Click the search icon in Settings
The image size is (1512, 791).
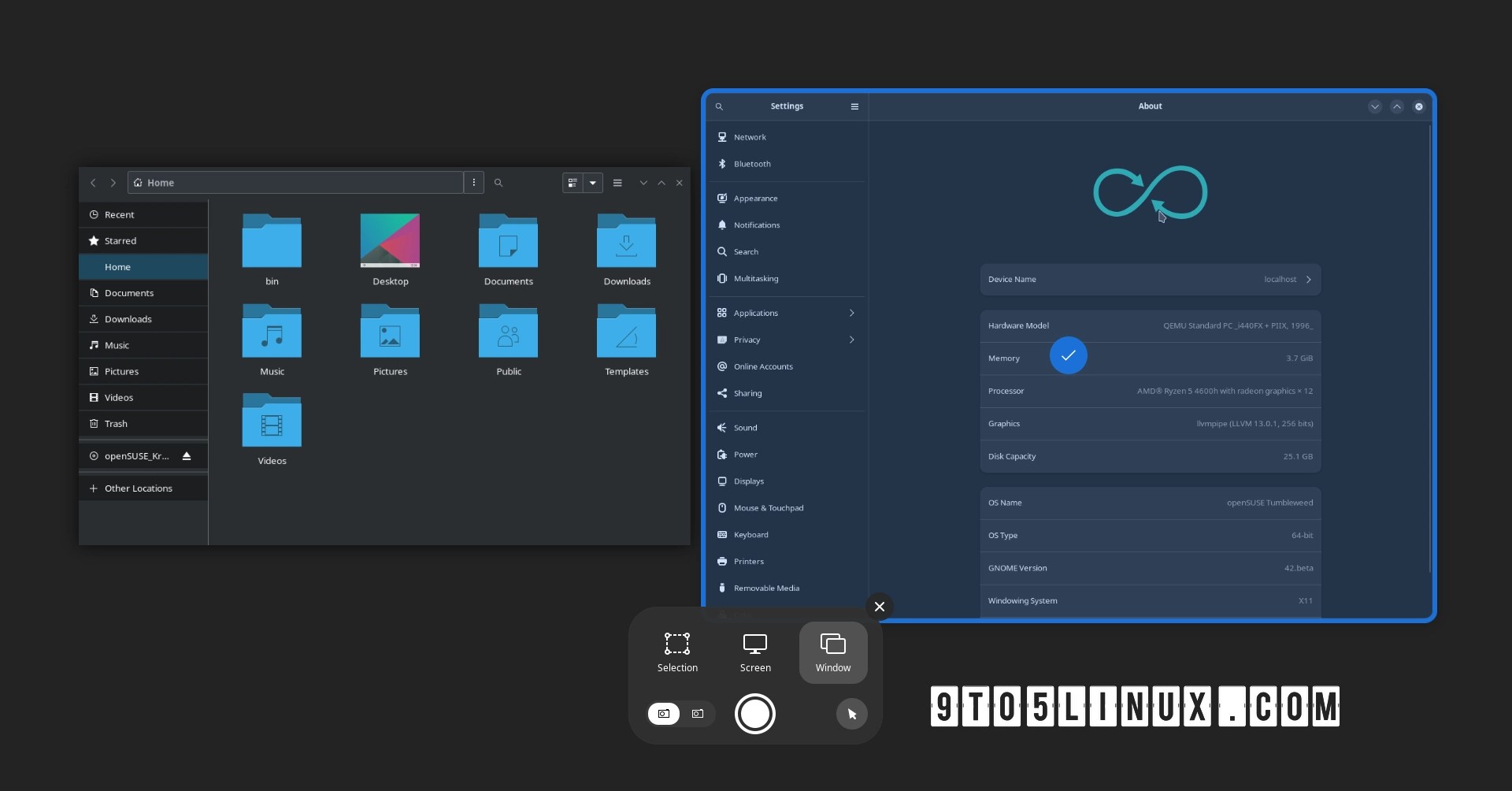(719, 106)
